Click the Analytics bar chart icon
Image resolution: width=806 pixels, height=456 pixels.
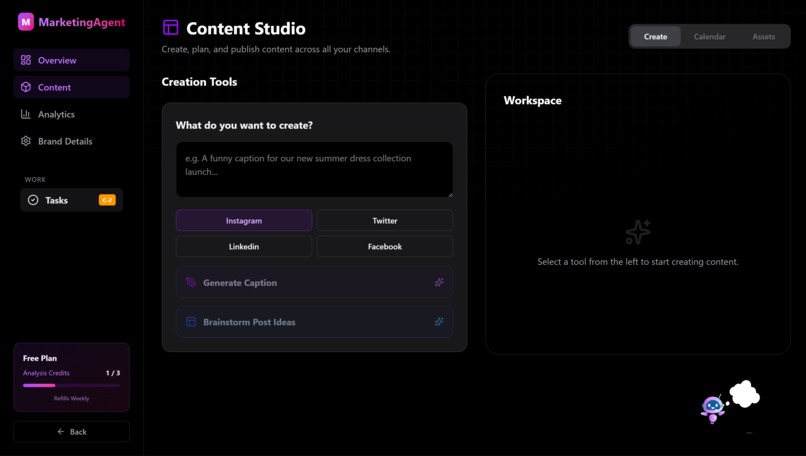coord(26,114)
